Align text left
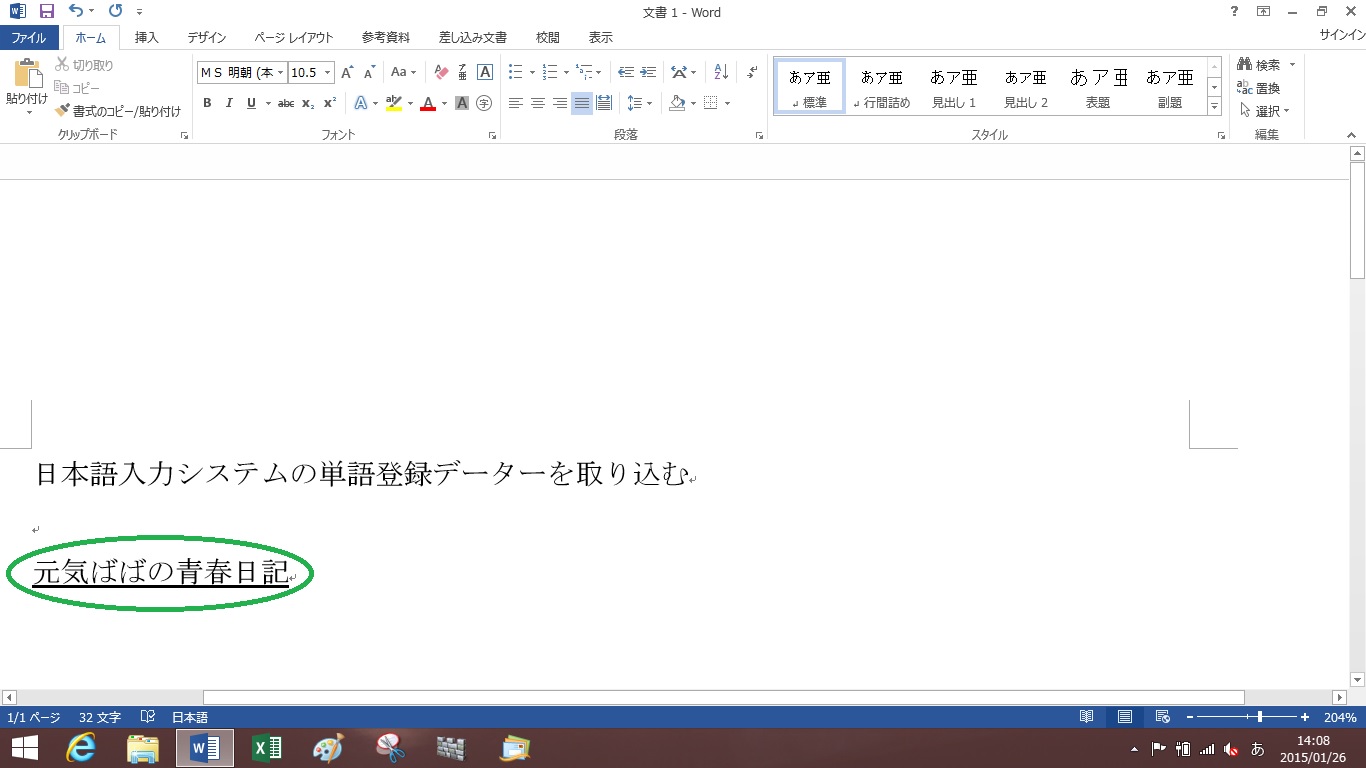The image size is (1366, 768). point(516,103)
